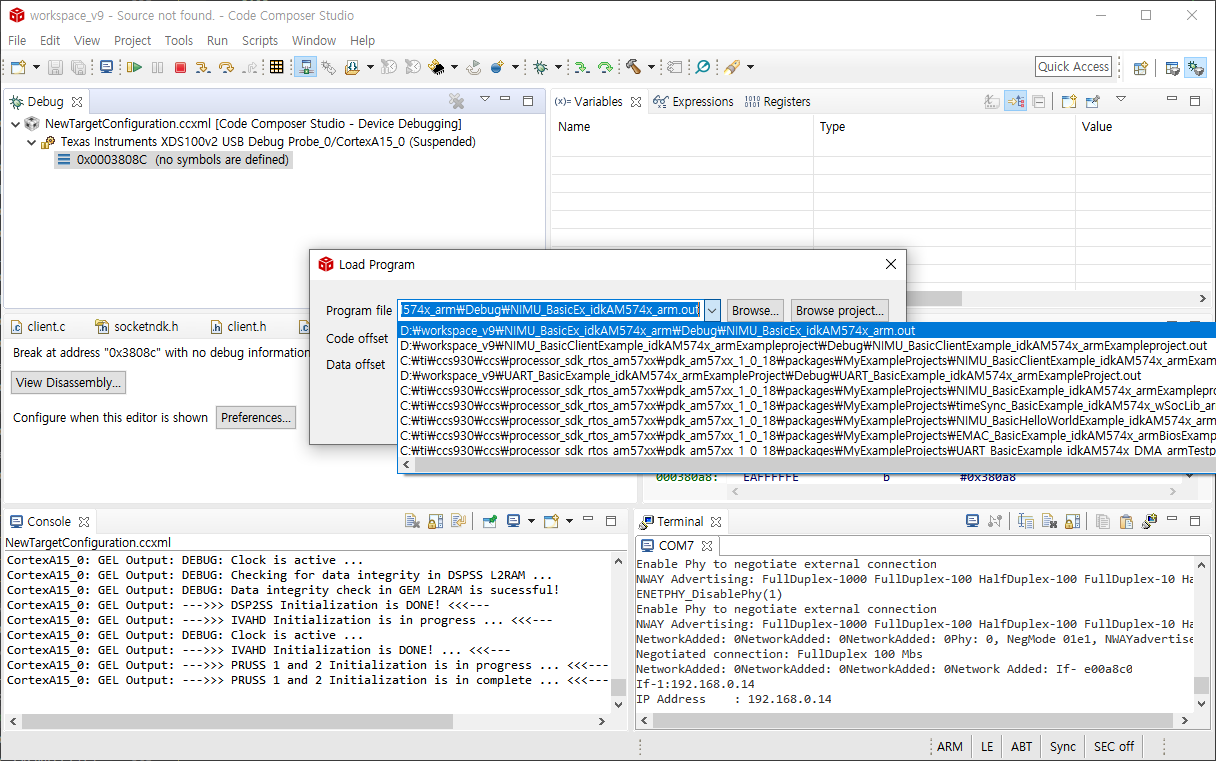Click the Browse... button in Load Program

(755, 311)
